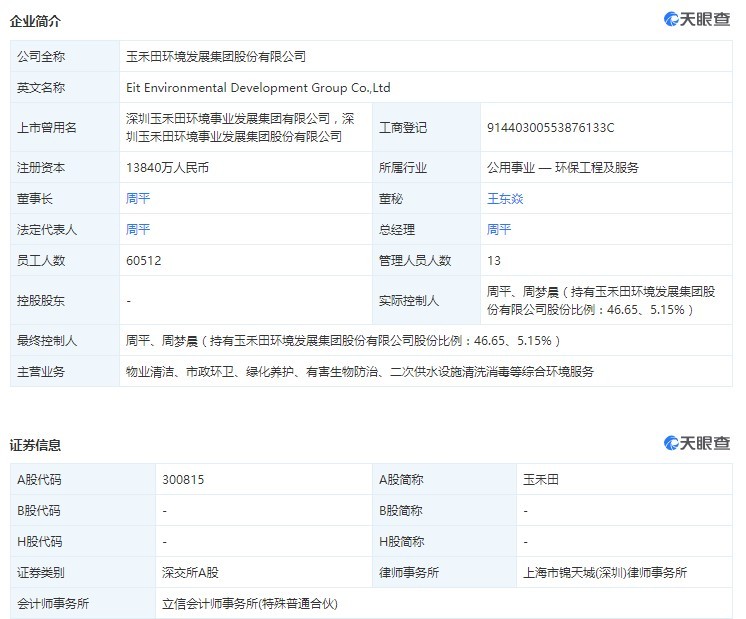Select A-share short name 玉禾田
Screen dimensions: 746x619
pos(541,479)
